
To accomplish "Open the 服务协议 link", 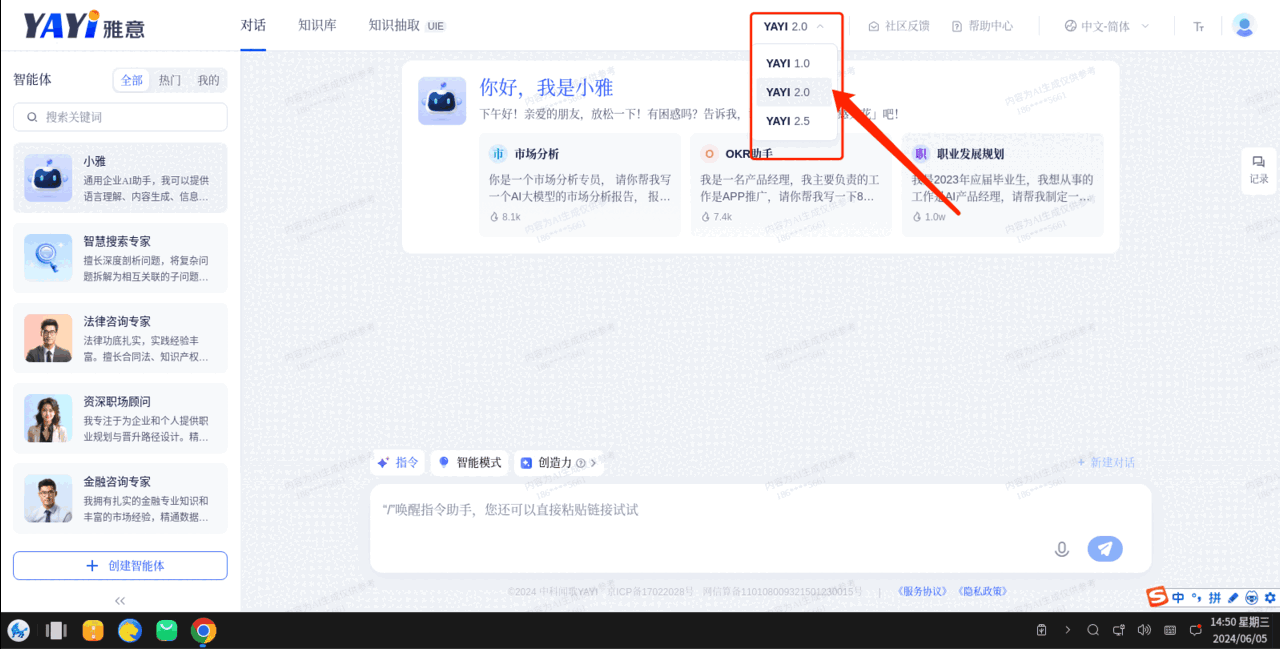I will point(921,591).
